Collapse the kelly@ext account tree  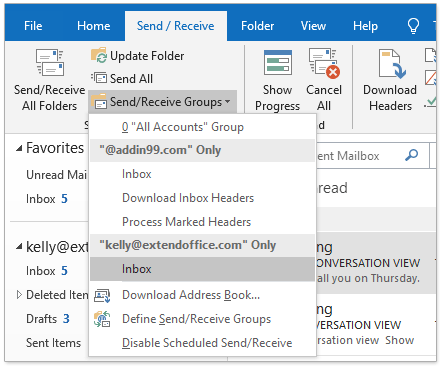(x=19, y=247)
